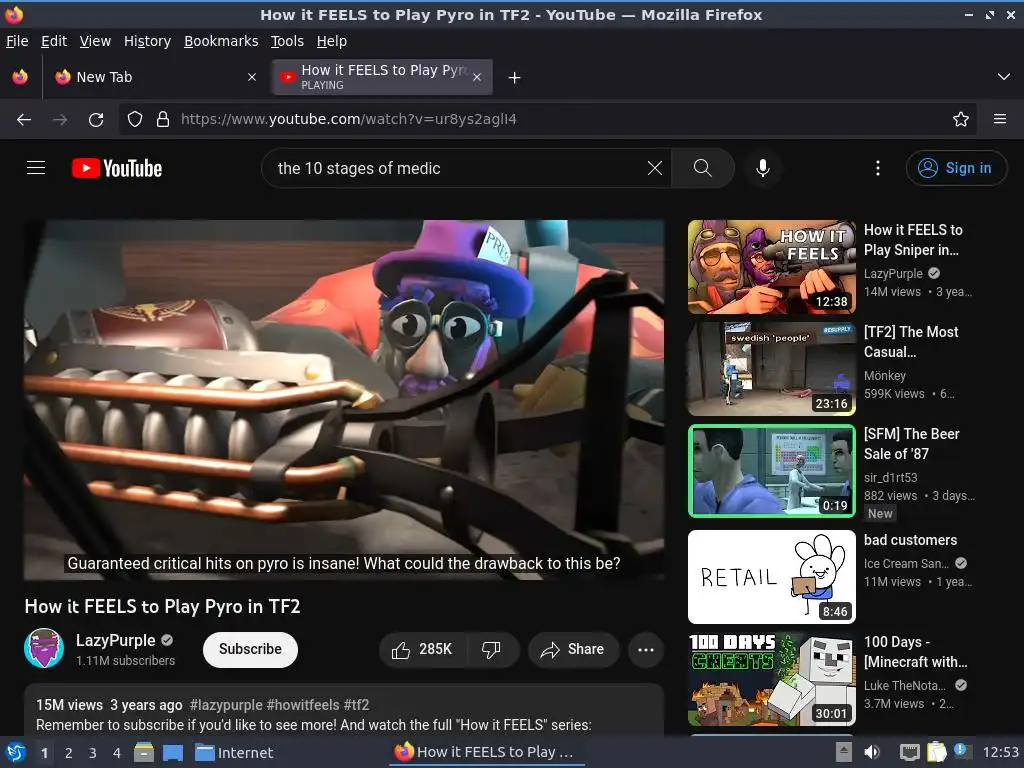1024x768 pixels.
Task: Open the notification tray icon
Action: tap(961, 750)
